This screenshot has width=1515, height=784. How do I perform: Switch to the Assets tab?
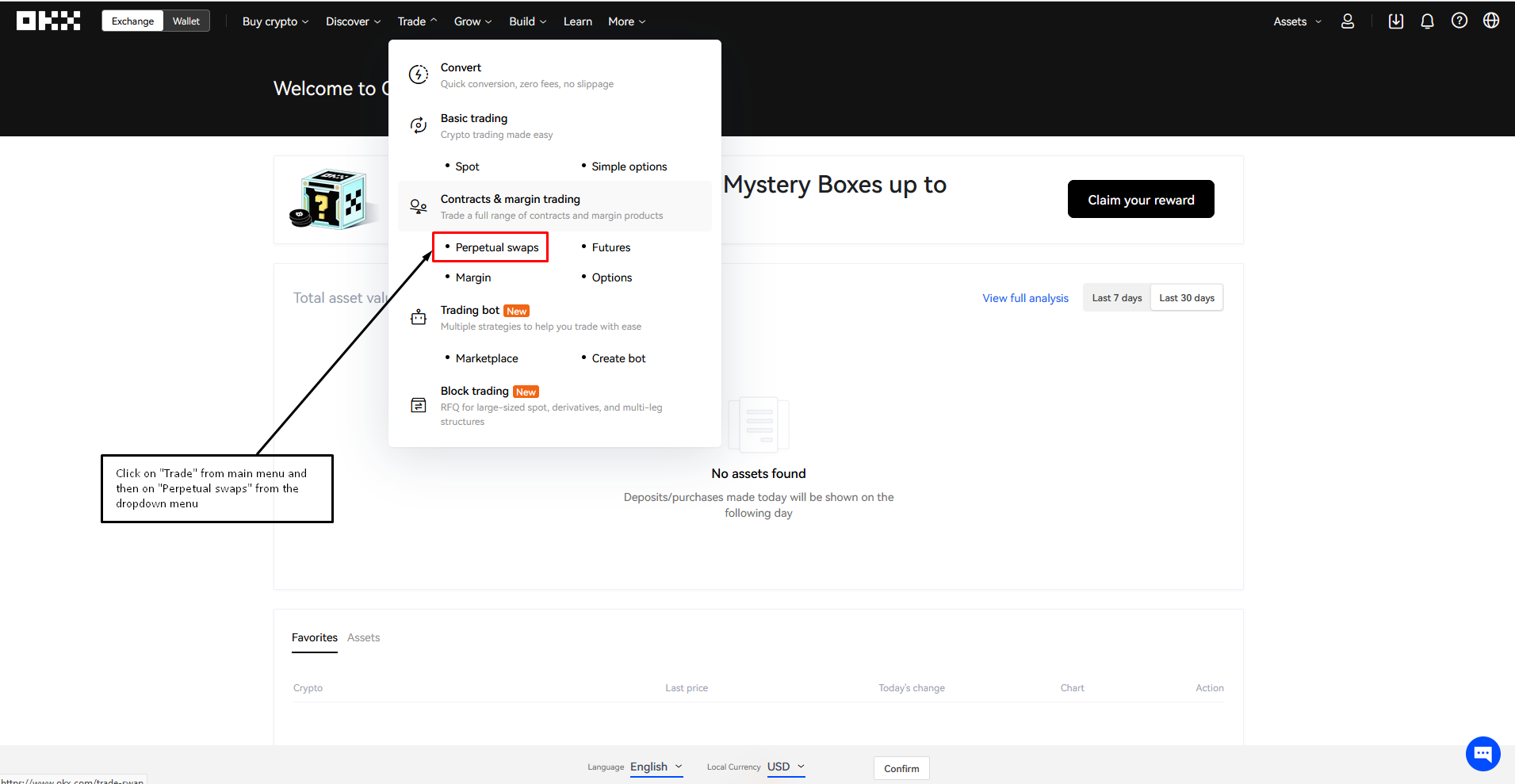[363, 637]
